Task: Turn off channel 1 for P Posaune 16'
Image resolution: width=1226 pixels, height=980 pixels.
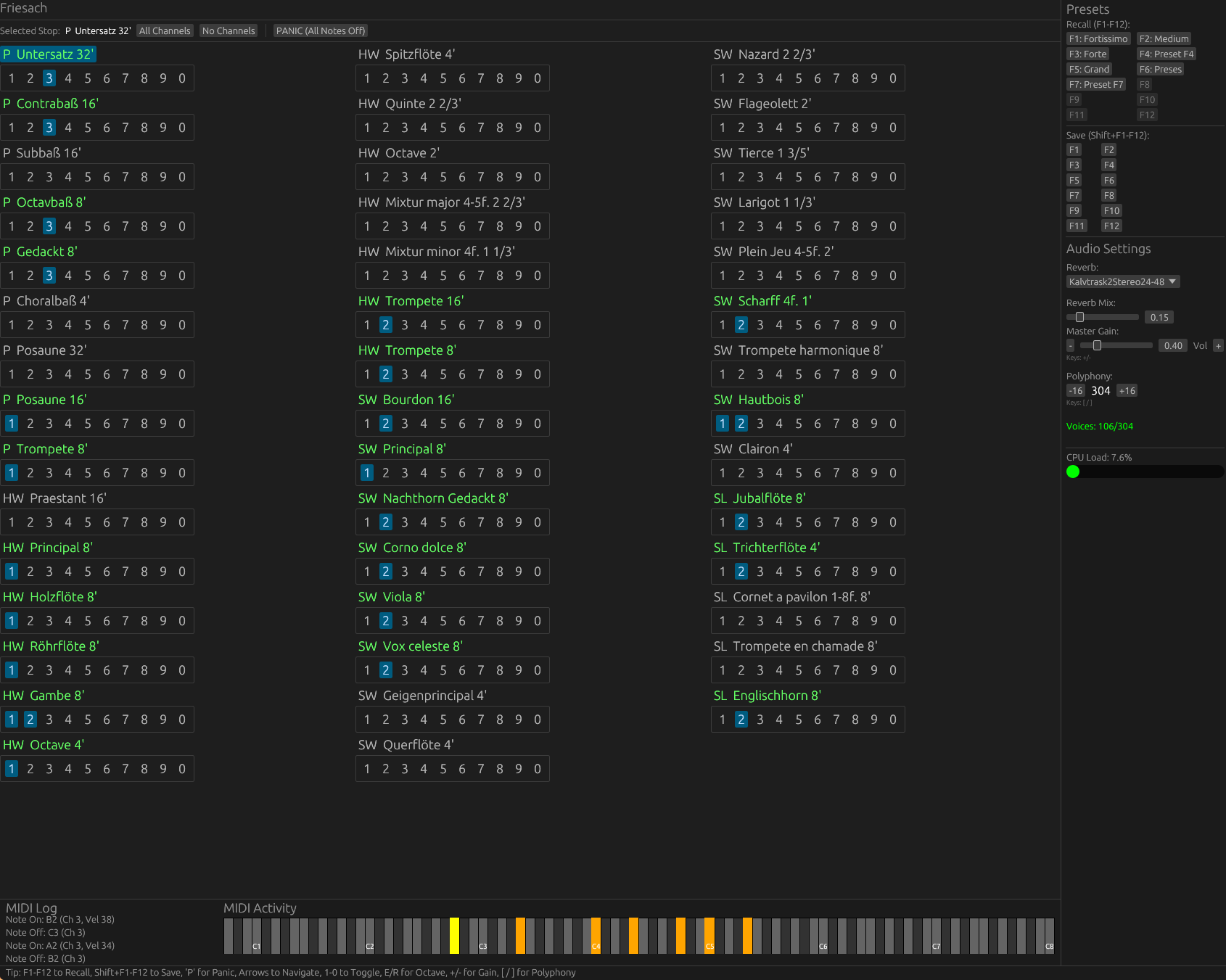Action: pyautogui.click(x=12, y=423)
